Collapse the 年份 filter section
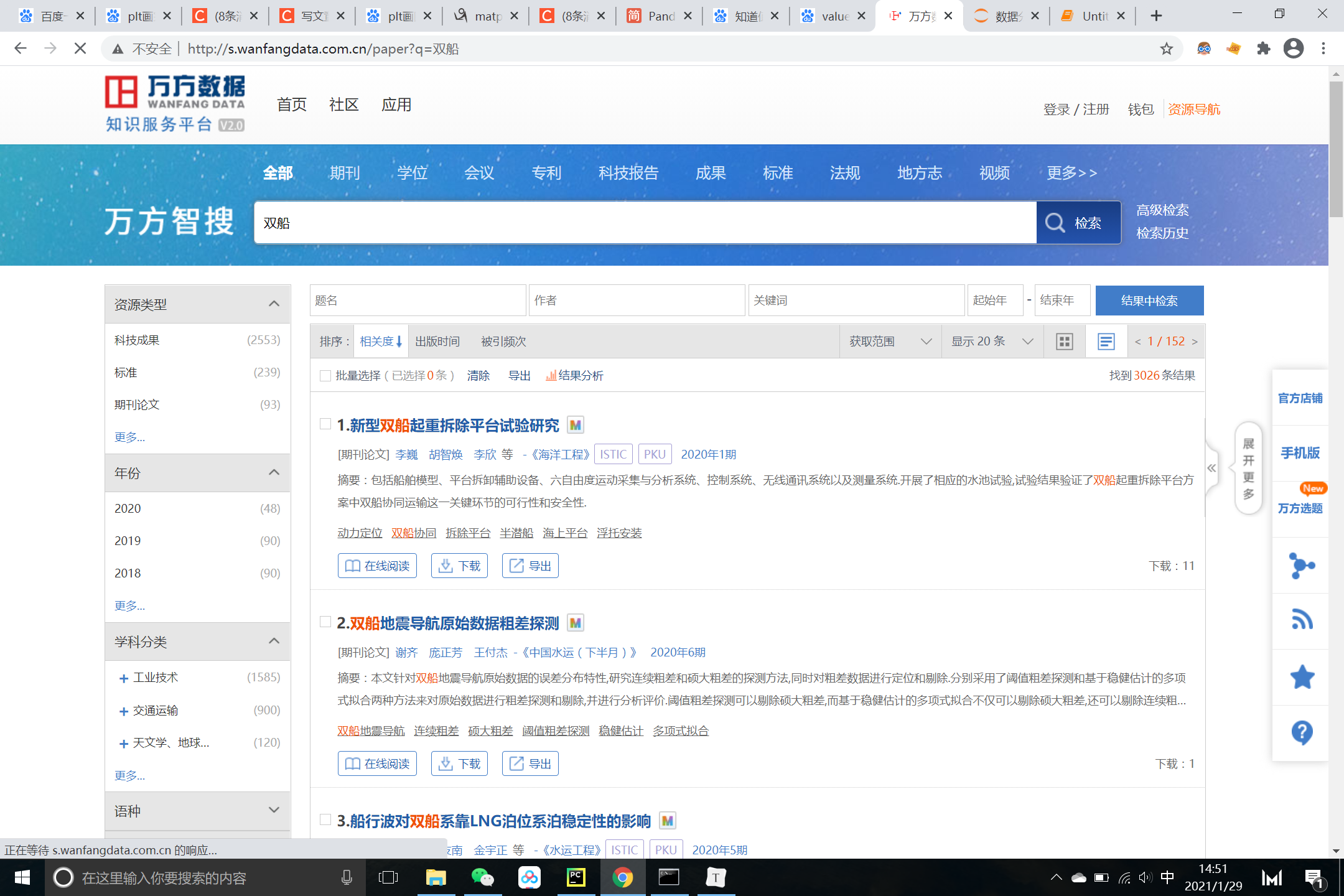The image size is (1344, 896). [x=274, y=473]
